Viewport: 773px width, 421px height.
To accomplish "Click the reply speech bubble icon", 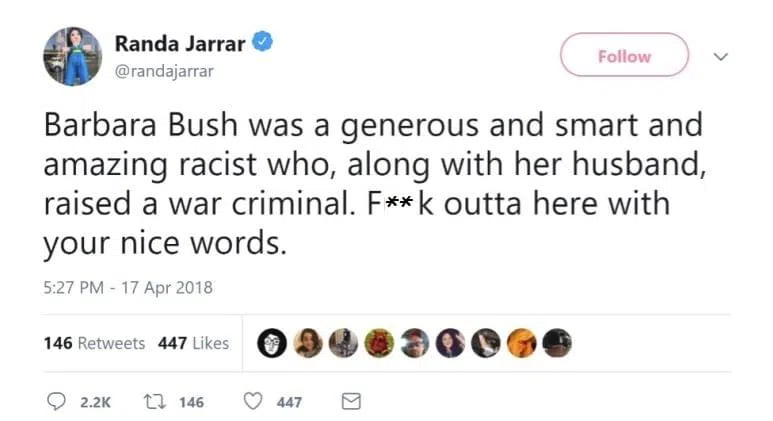I will (55, 402).
